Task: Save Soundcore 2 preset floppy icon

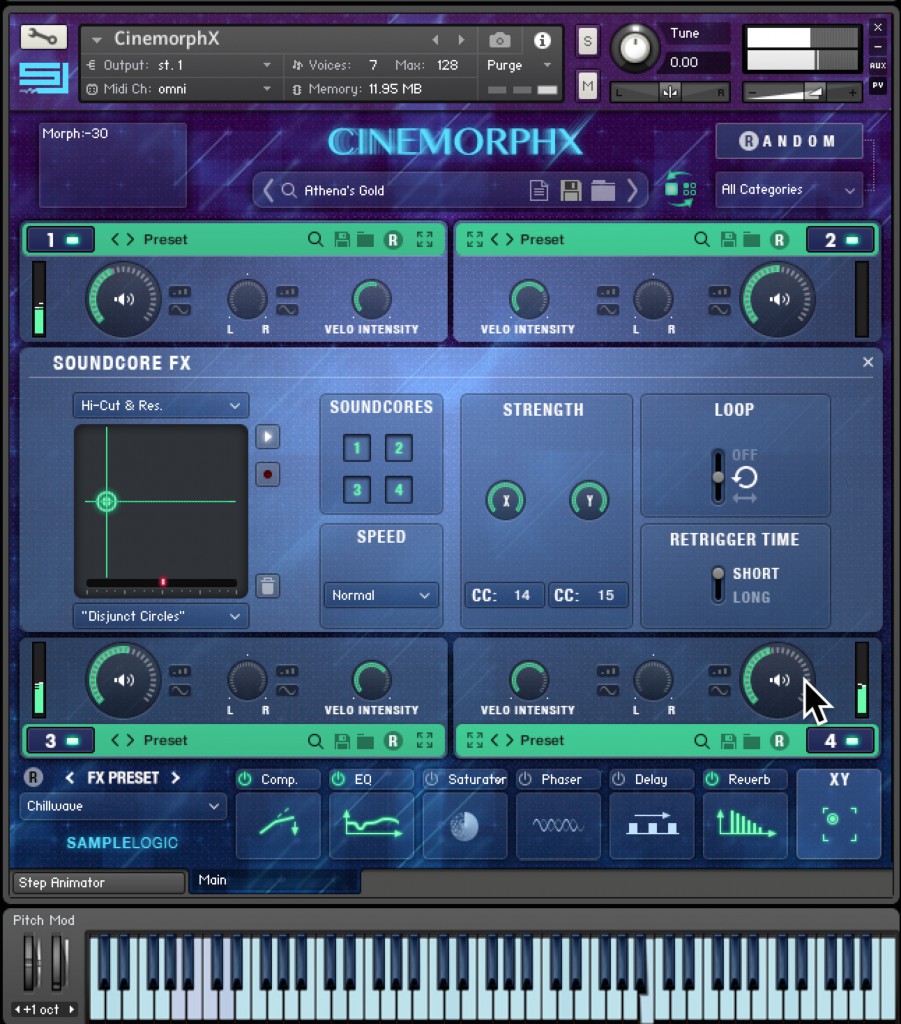Action: click(x=728, y=240)
